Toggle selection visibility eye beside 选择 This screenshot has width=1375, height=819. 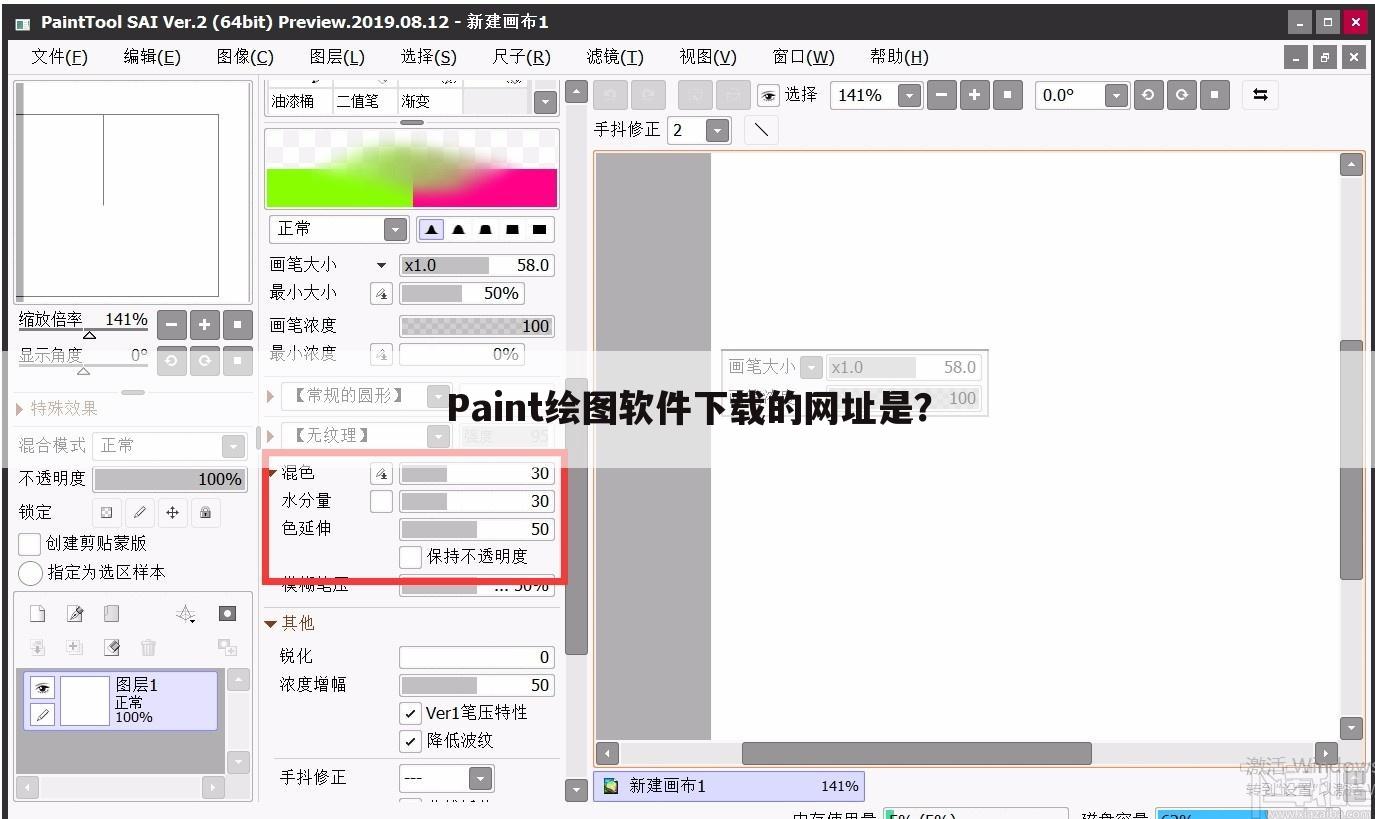768,95
